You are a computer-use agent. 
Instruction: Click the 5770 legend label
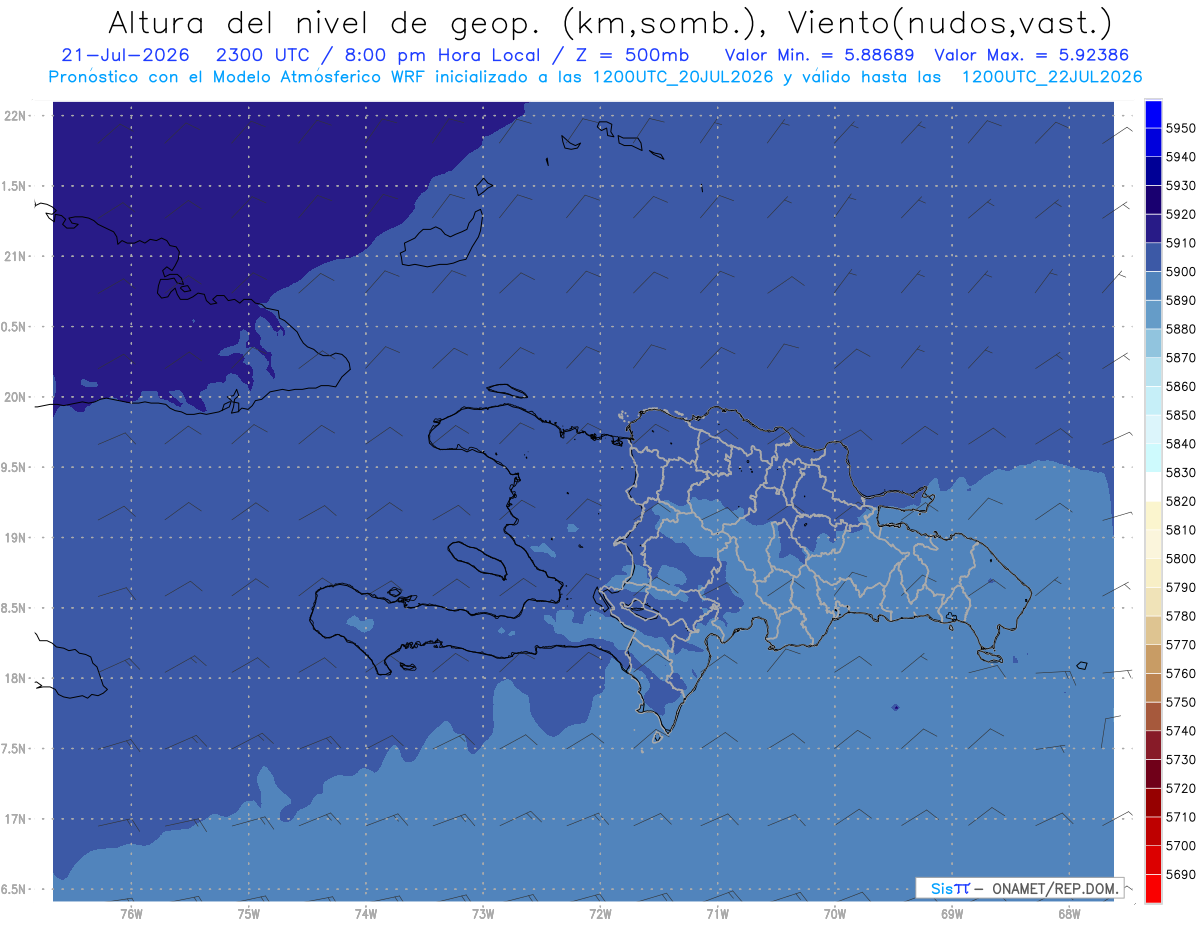pos(1180,645)
